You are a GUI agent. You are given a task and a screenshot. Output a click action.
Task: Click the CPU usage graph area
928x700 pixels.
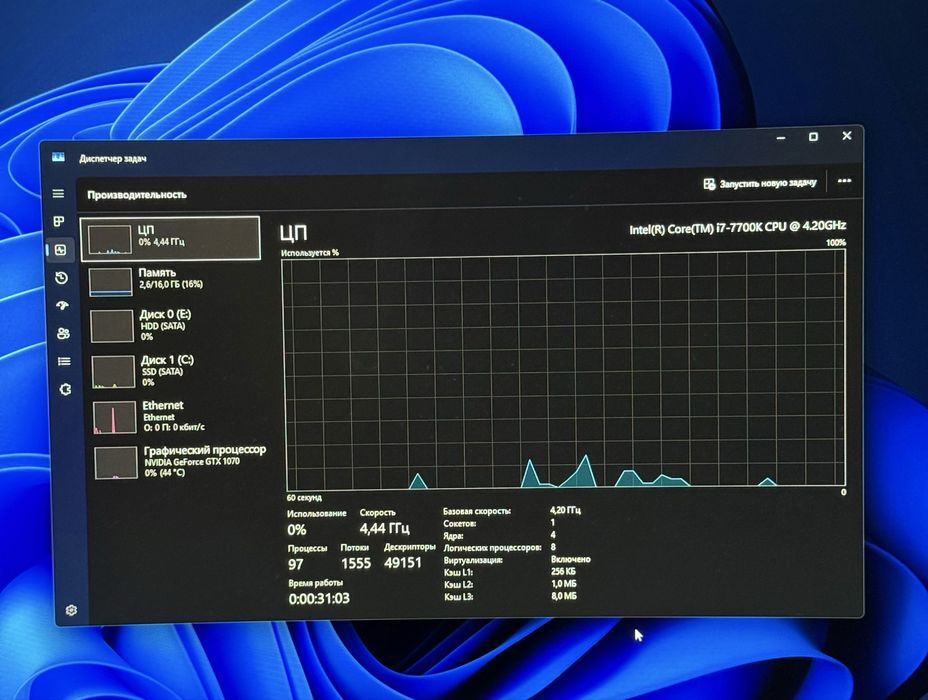click(x=565, y=370)
